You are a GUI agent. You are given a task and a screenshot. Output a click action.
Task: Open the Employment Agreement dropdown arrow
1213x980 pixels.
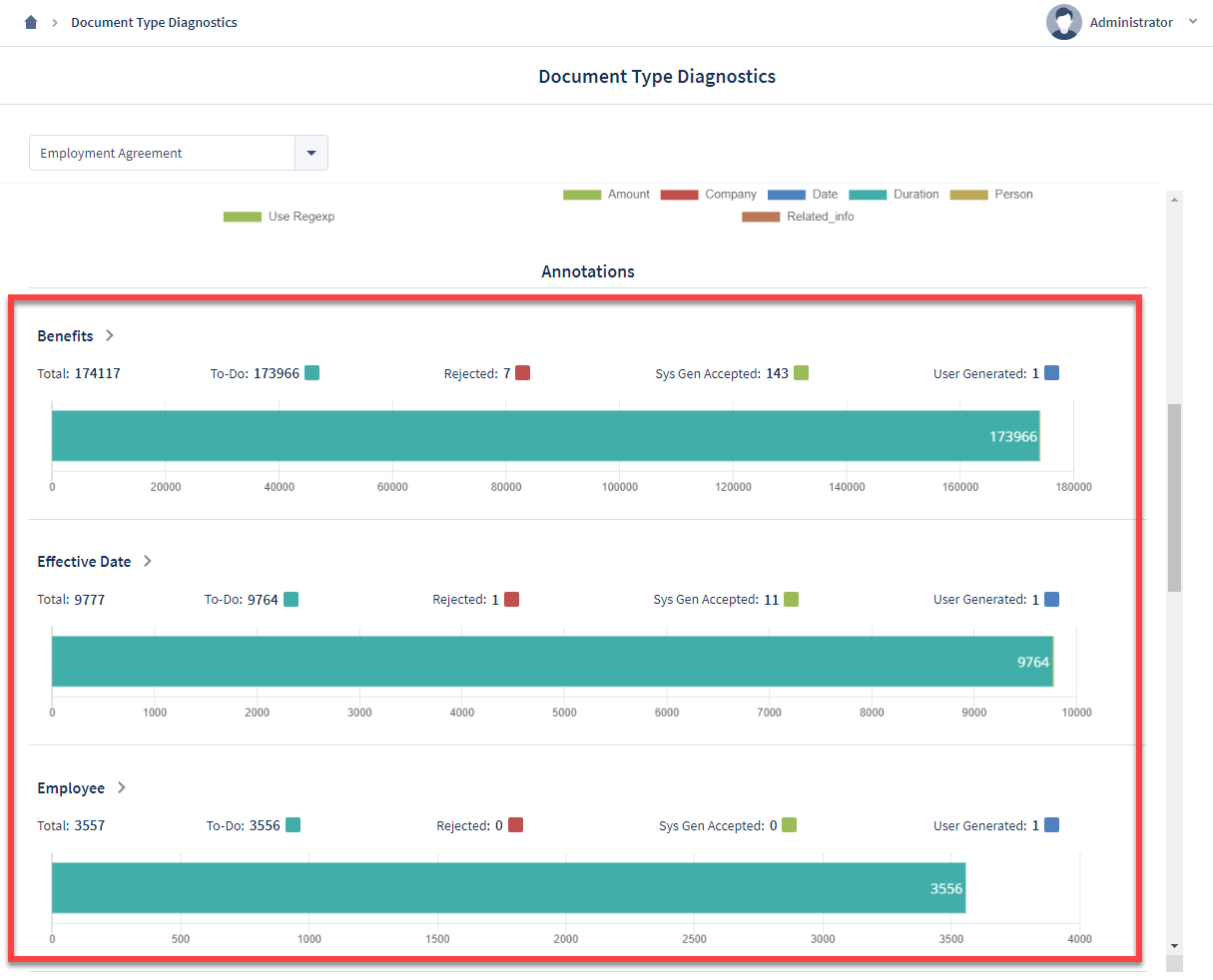pyautogui.click(x=311, y=153)
